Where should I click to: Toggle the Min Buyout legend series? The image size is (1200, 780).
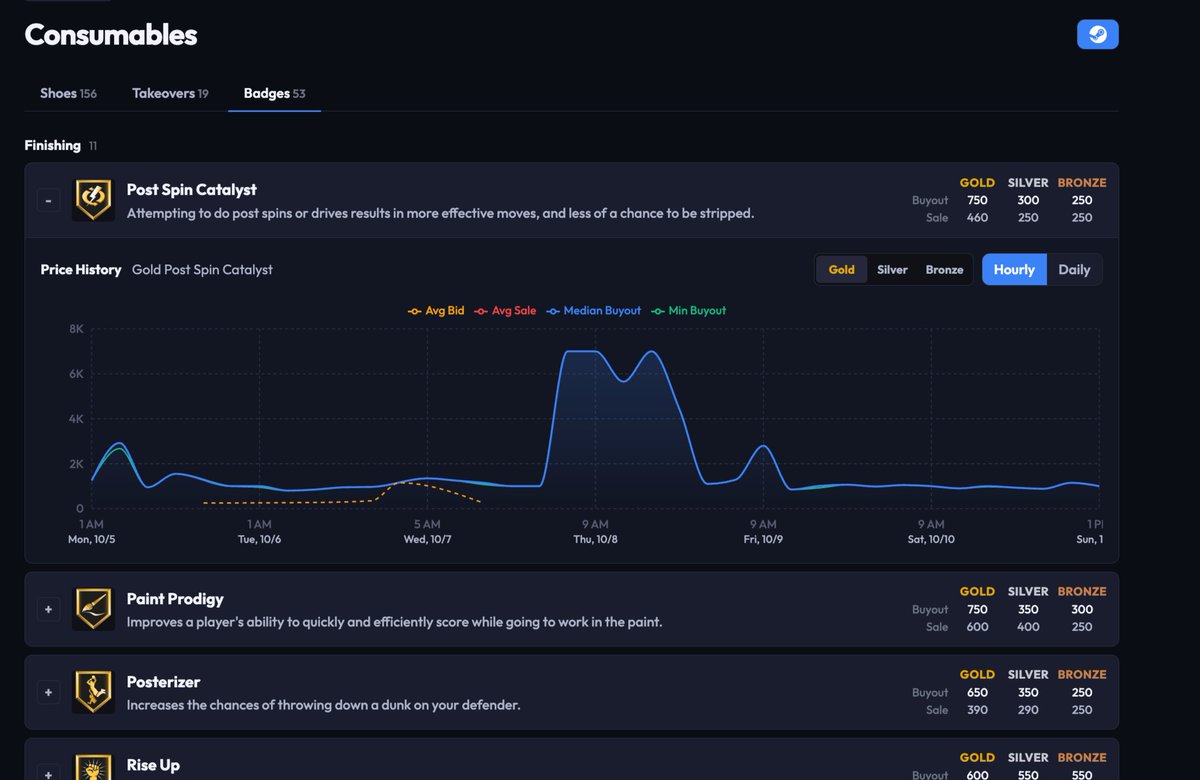pos(688,311)
